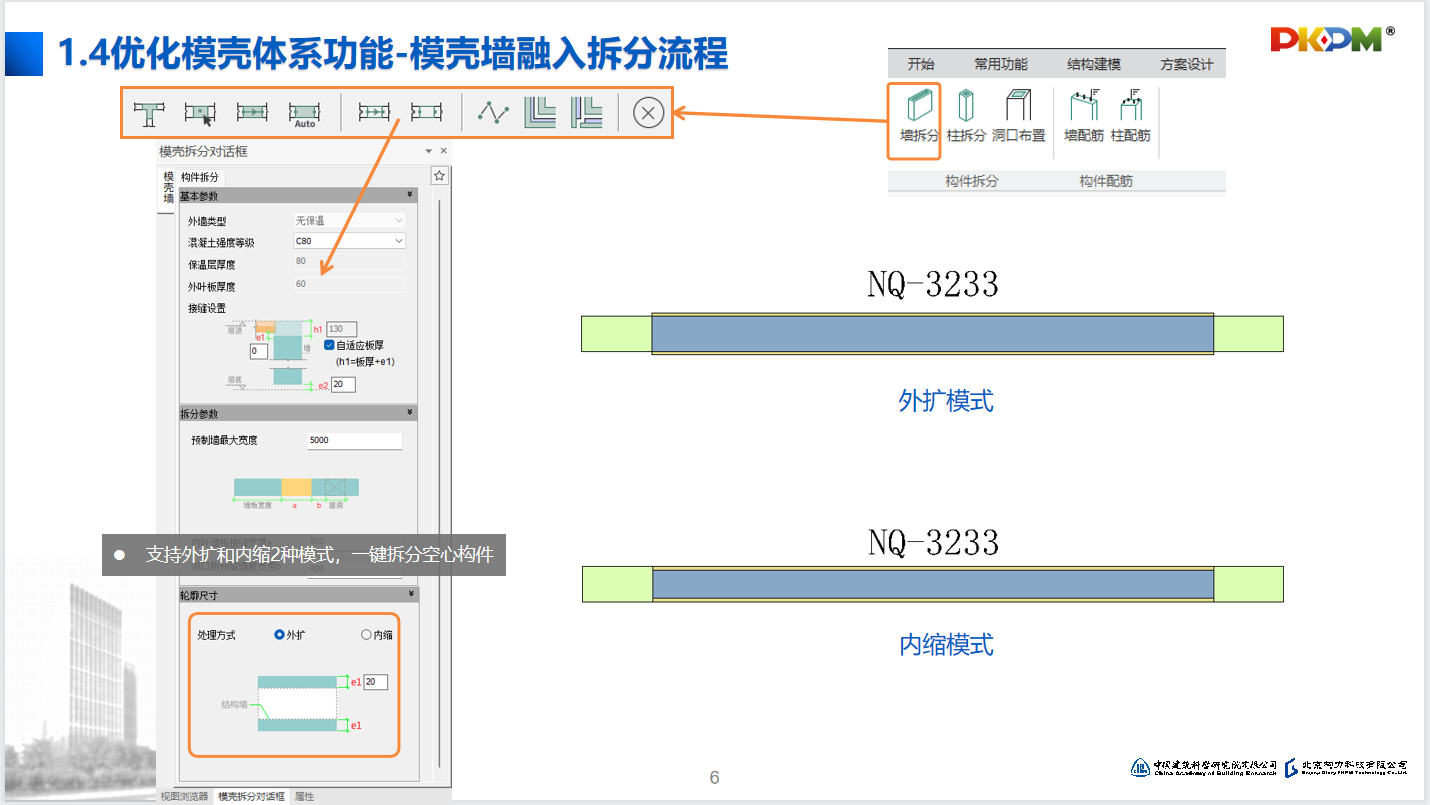
Task: Click the corner icon with vertical bar
Action: [587, 112]
